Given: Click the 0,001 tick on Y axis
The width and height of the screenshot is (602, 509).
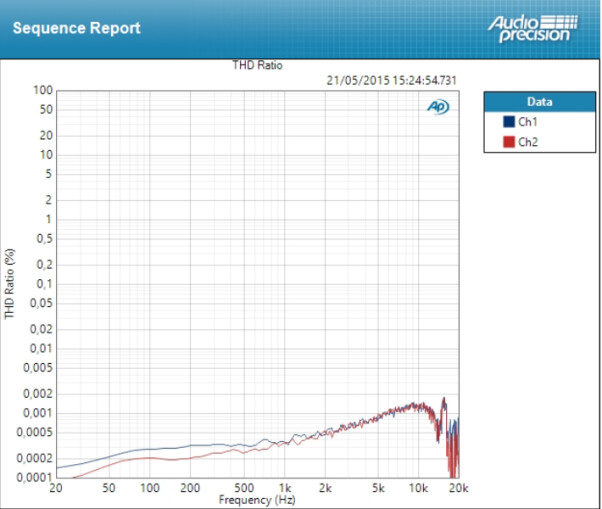Looking at the screenshot, I should point(38,413).
